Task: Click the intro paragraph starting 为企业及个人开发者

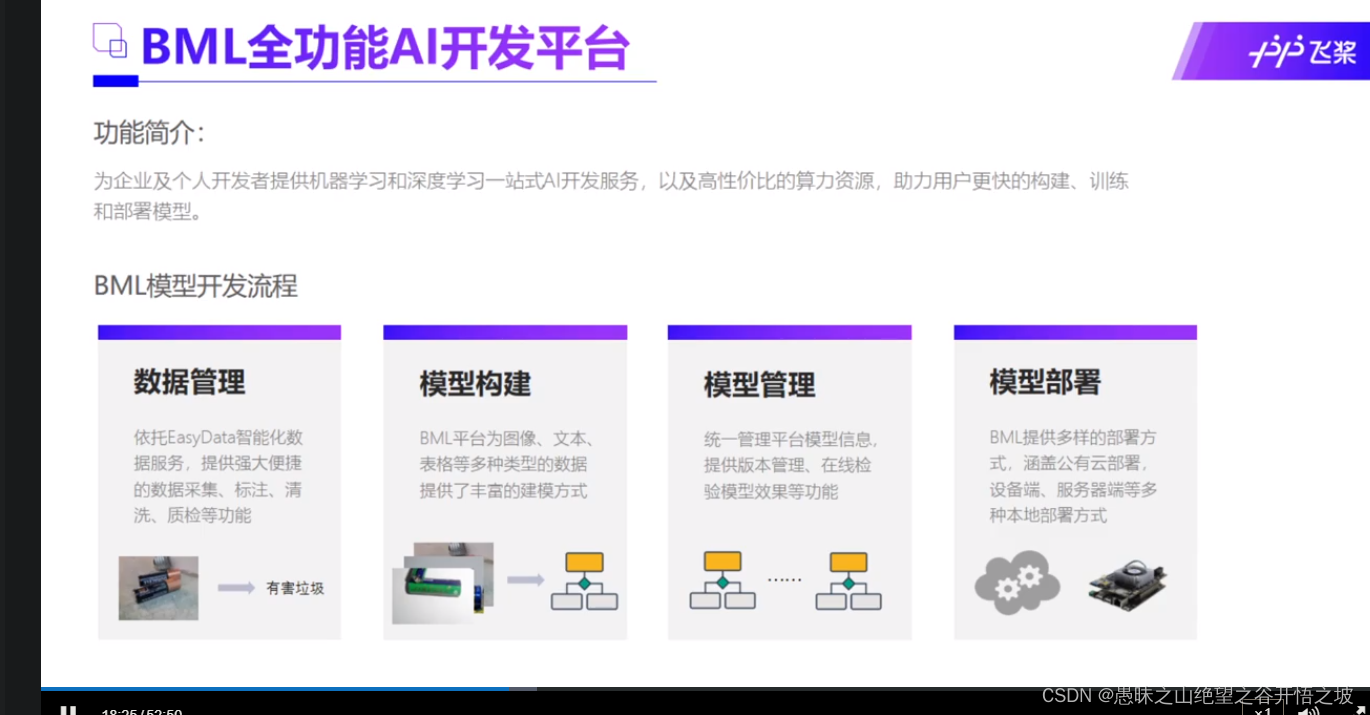Action: tap(611, 196)
